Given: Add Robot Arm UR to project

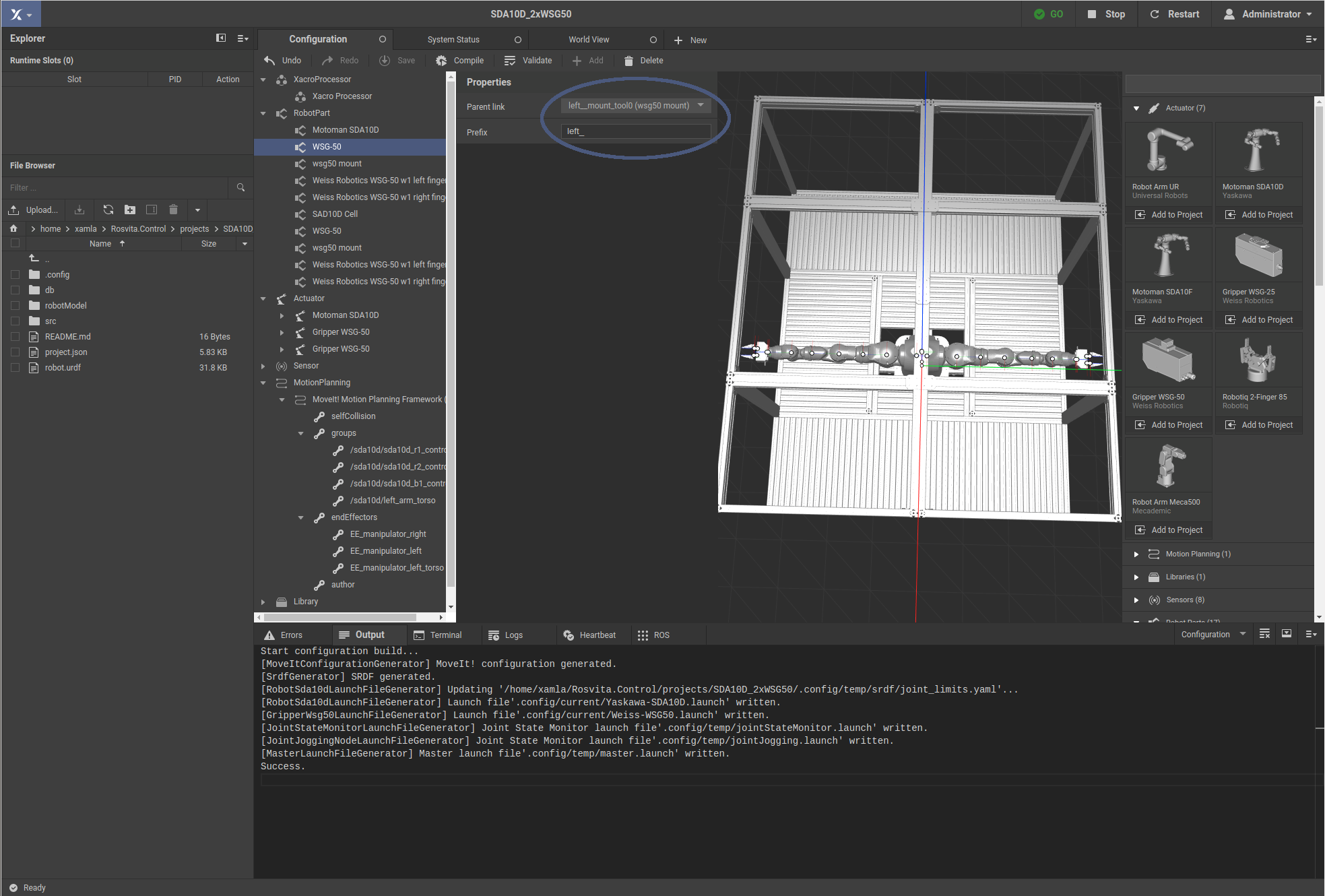Looking at the screenshot, I should 1169,215.
